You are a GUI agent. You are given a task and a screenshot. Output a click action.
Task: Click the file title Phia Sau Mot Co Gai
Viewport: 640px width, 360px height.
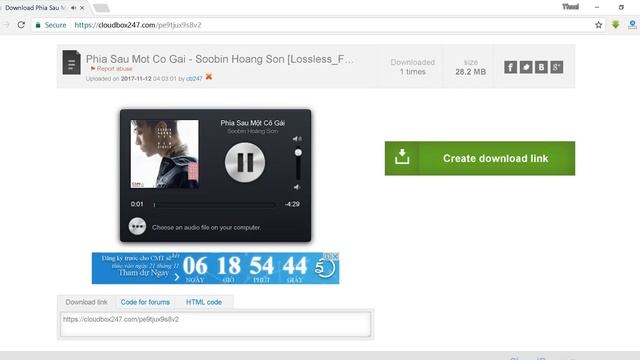220,59
